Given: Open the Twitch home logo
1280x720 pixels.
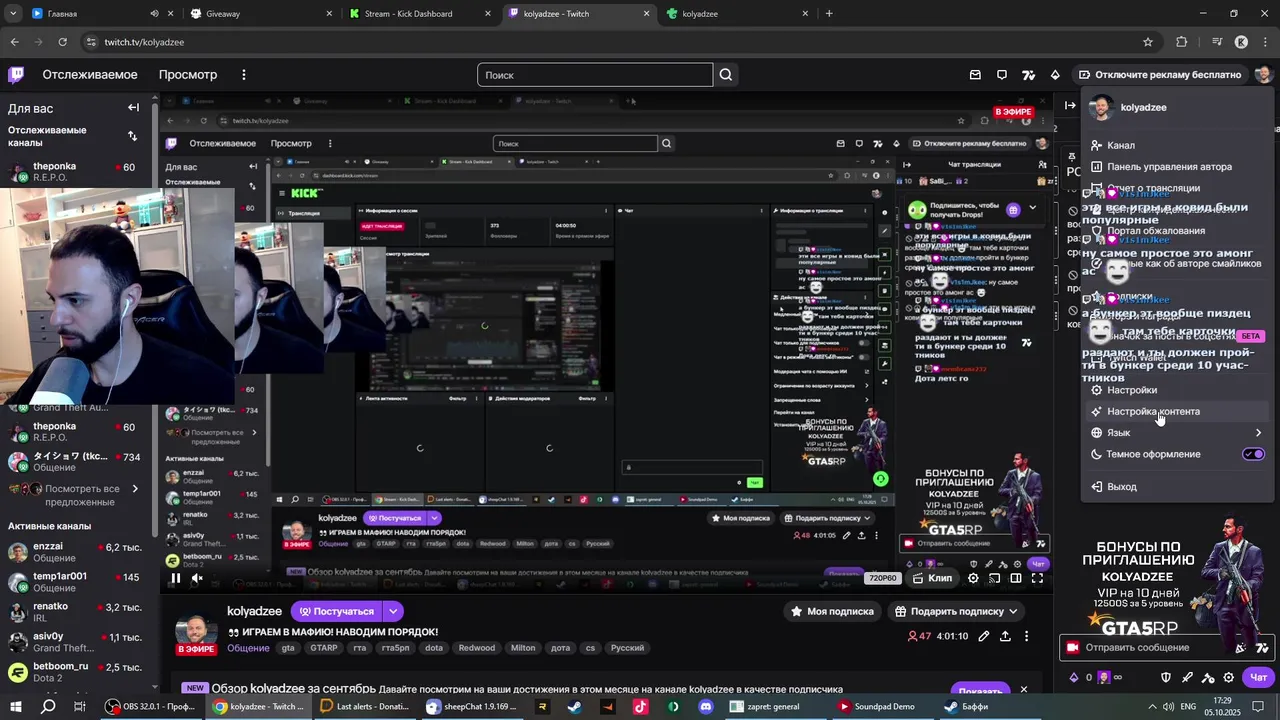Looking at the screenshot, I should tap(16, 75).
